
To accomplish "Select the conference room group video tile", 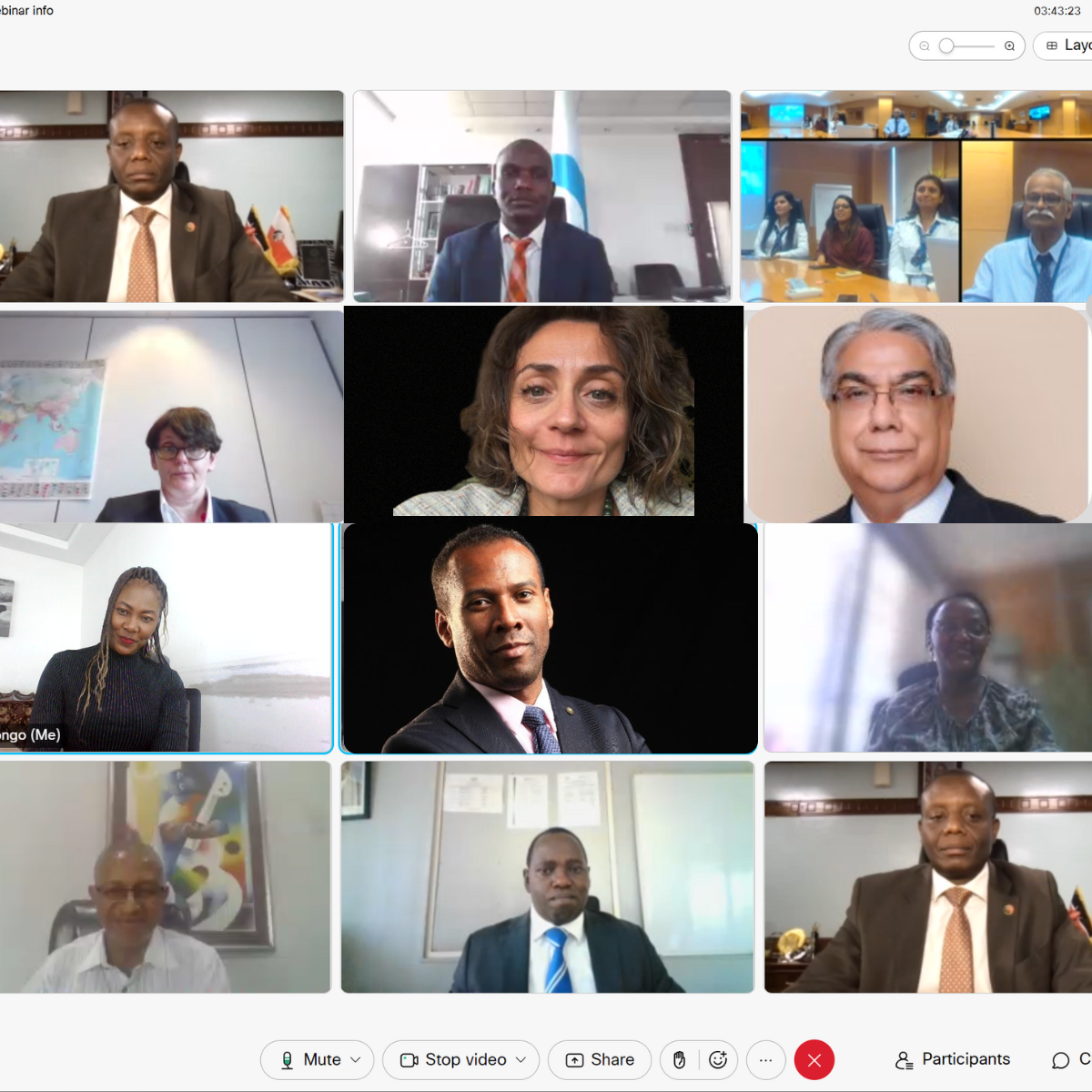I will (x=916, y=196).
